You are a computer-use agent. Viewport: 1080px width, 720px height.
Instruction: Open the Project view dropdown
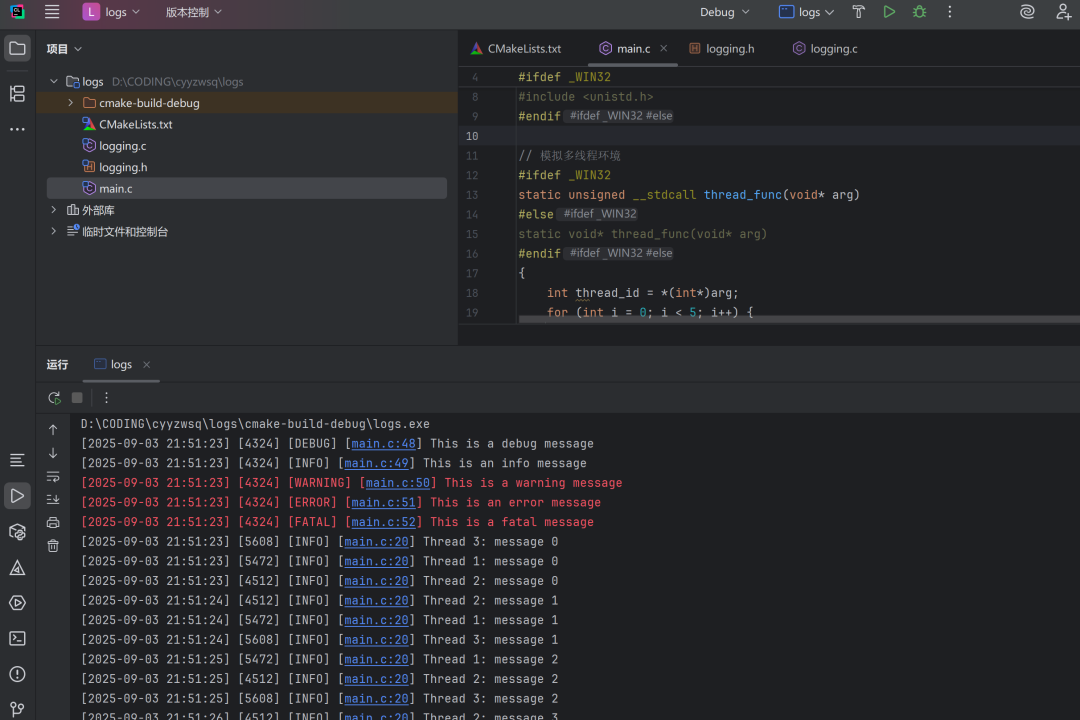coord(64,49)
